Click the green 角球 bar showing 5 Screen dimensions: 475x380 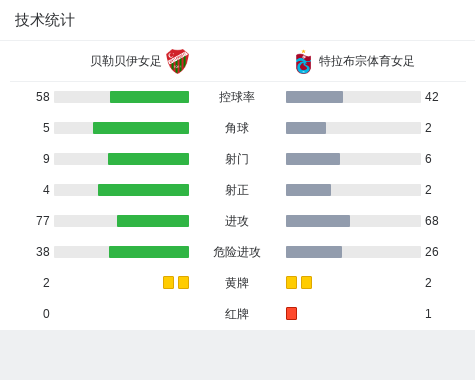141,128
